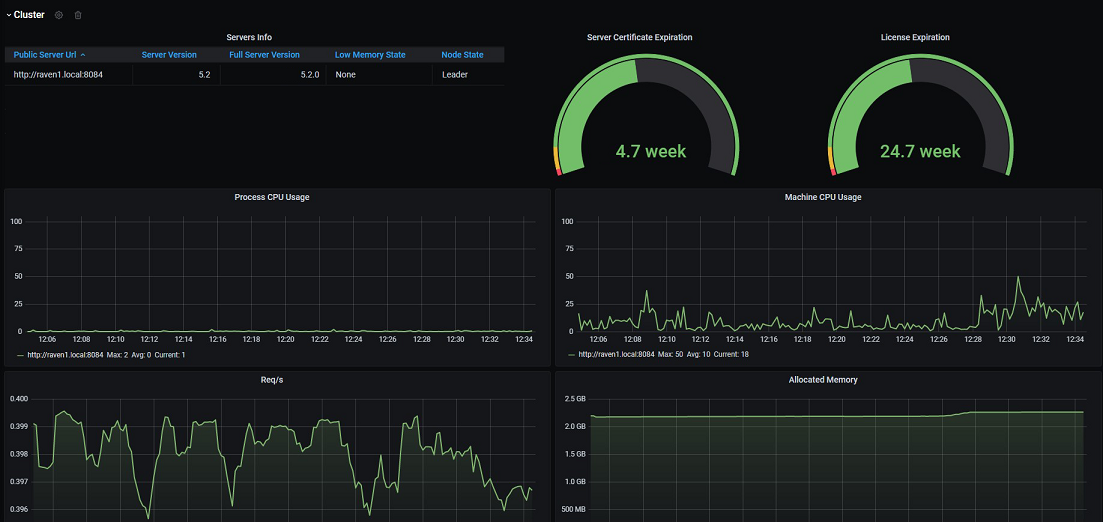
Task: Sort by Server Version column header
Action: pyautogui.click(x=169, y=55)
